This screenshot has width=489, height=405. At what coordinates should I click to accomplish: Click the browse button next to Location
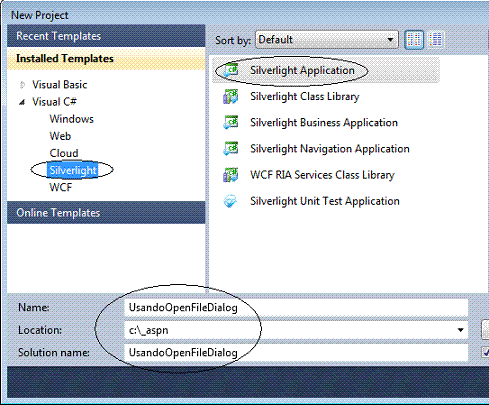485,330
